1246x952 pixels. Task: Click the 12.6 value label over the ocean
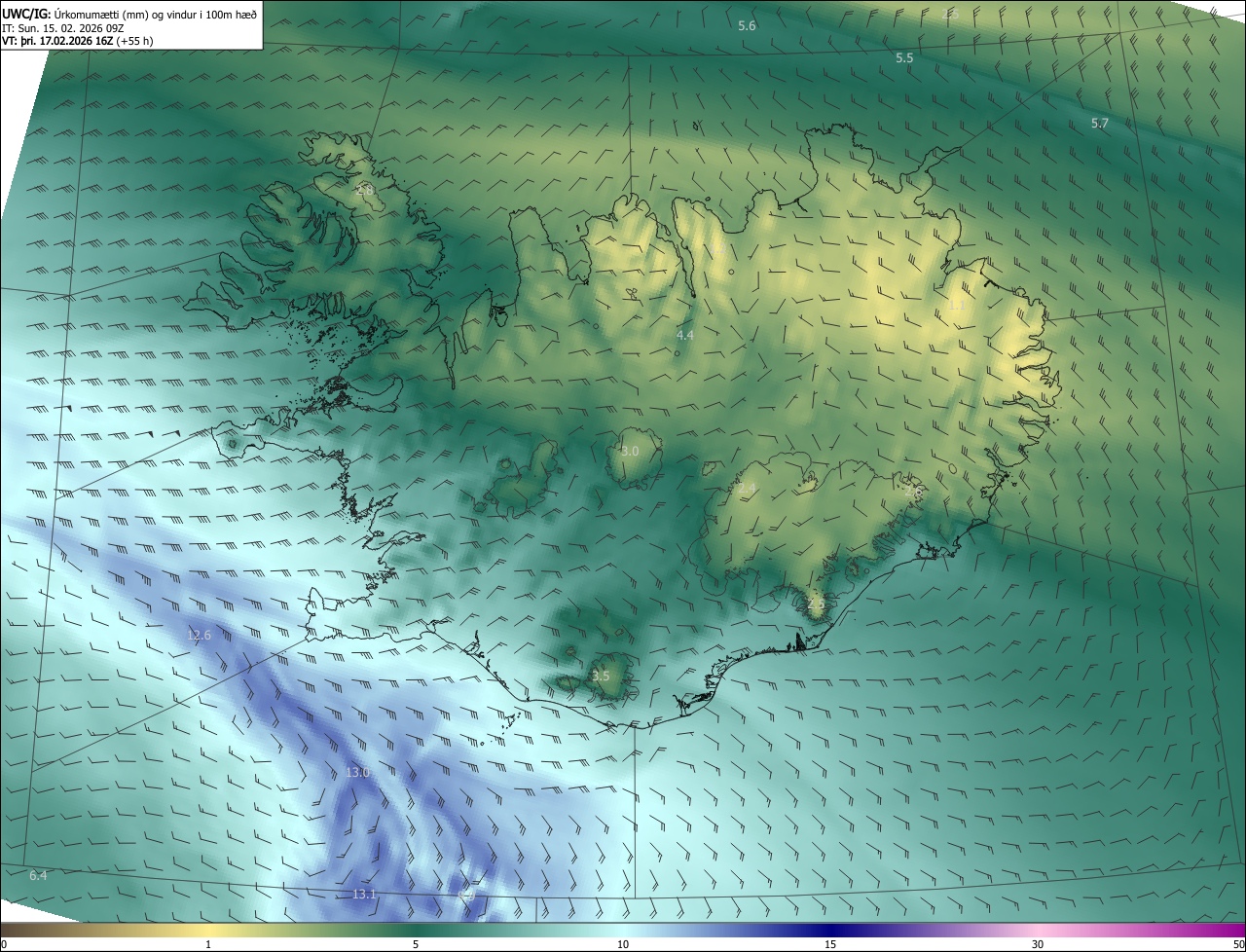199,636
